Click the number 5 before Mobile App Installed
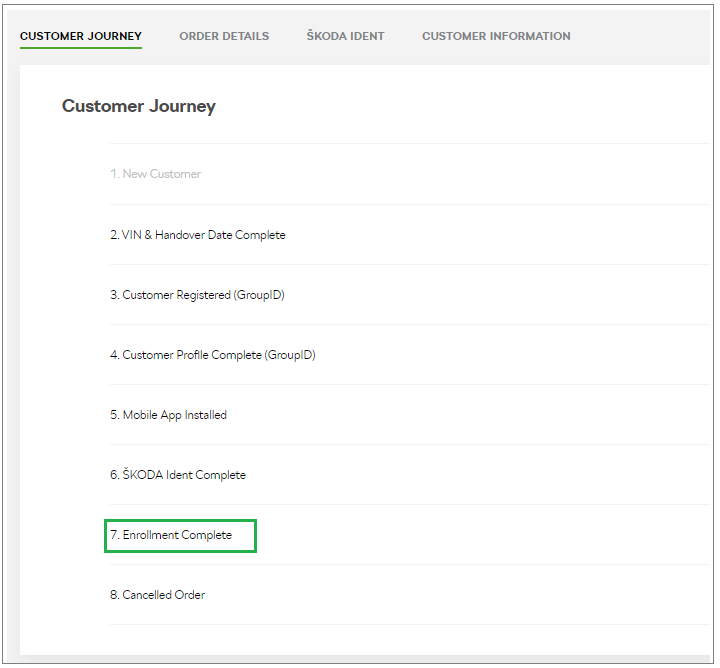720x668 pixels. click(x=114, y=415)
